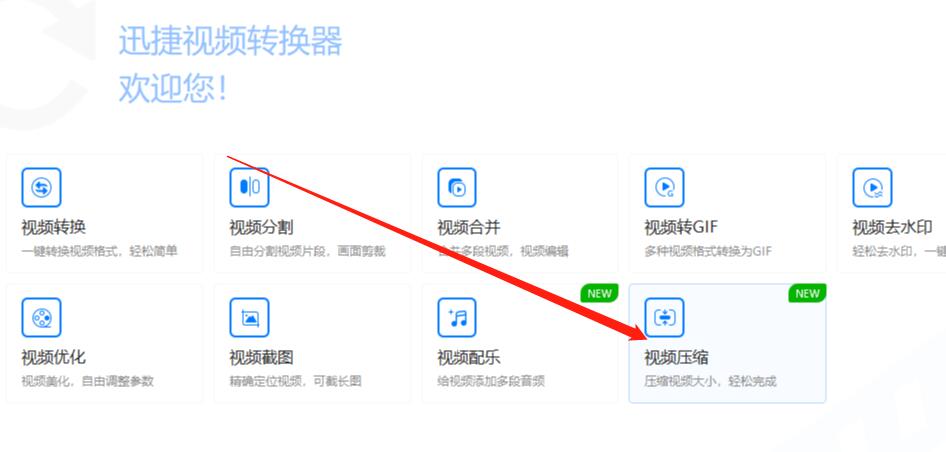
Task: Click the 视频压缩 compress icon
Action: pos(664,318)
